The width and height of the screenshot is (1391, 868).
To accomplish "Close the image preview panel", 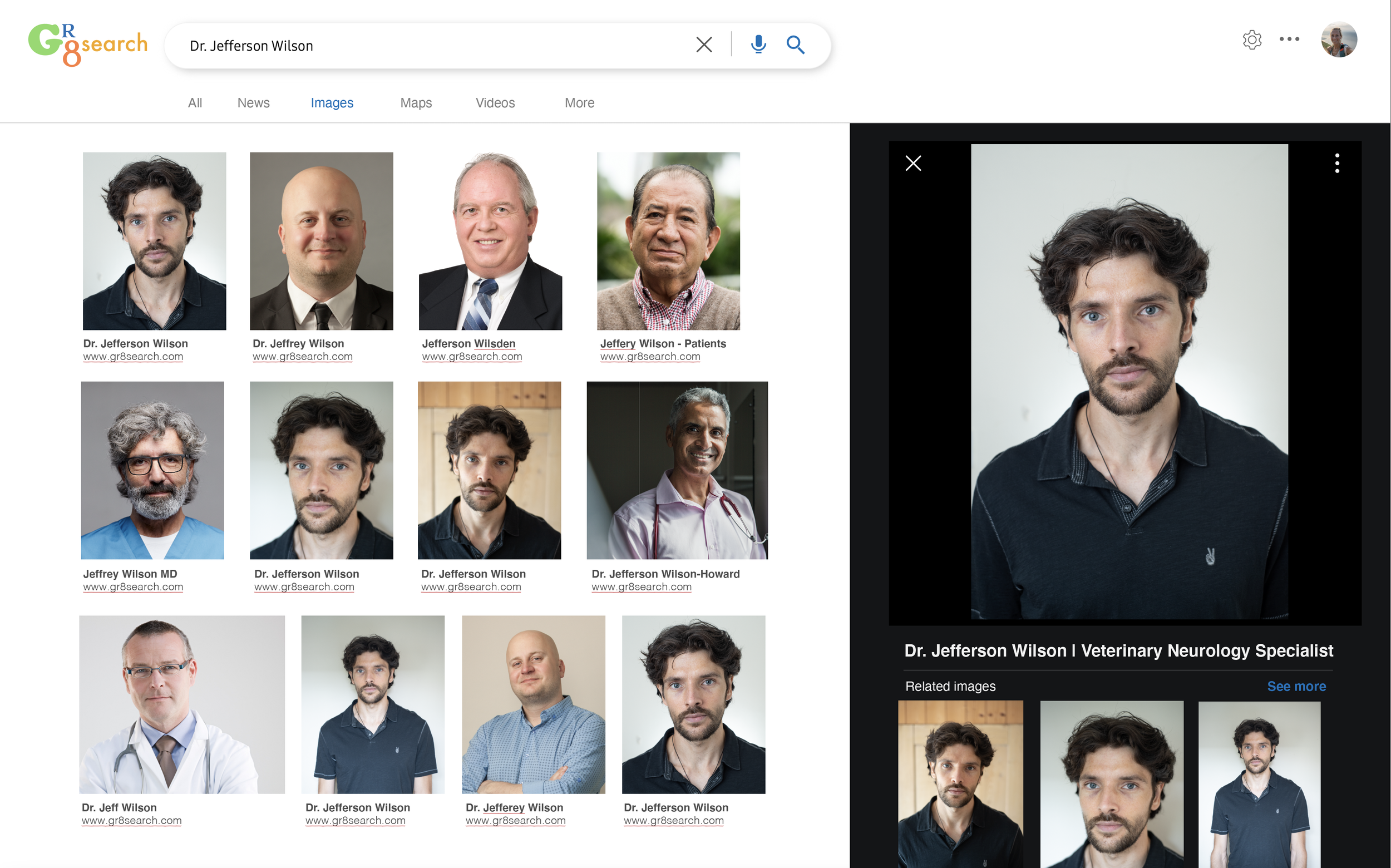I will pyautogui.click(x=913, y=163).
